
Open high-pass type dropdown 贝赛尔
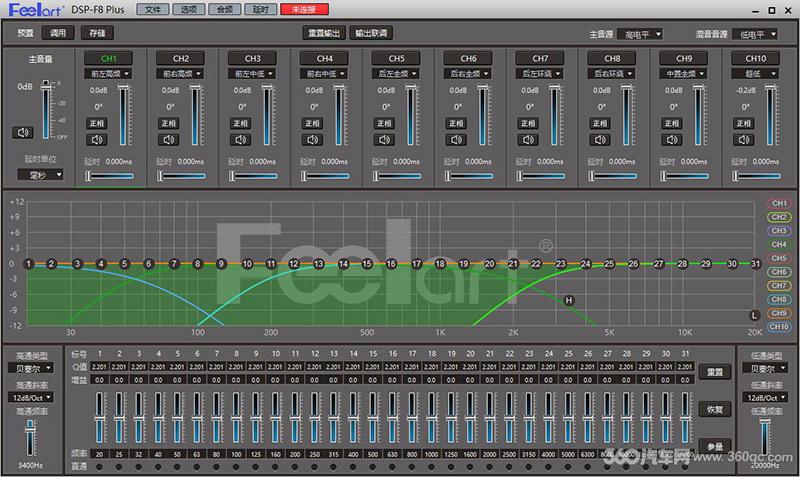[31, 368]
